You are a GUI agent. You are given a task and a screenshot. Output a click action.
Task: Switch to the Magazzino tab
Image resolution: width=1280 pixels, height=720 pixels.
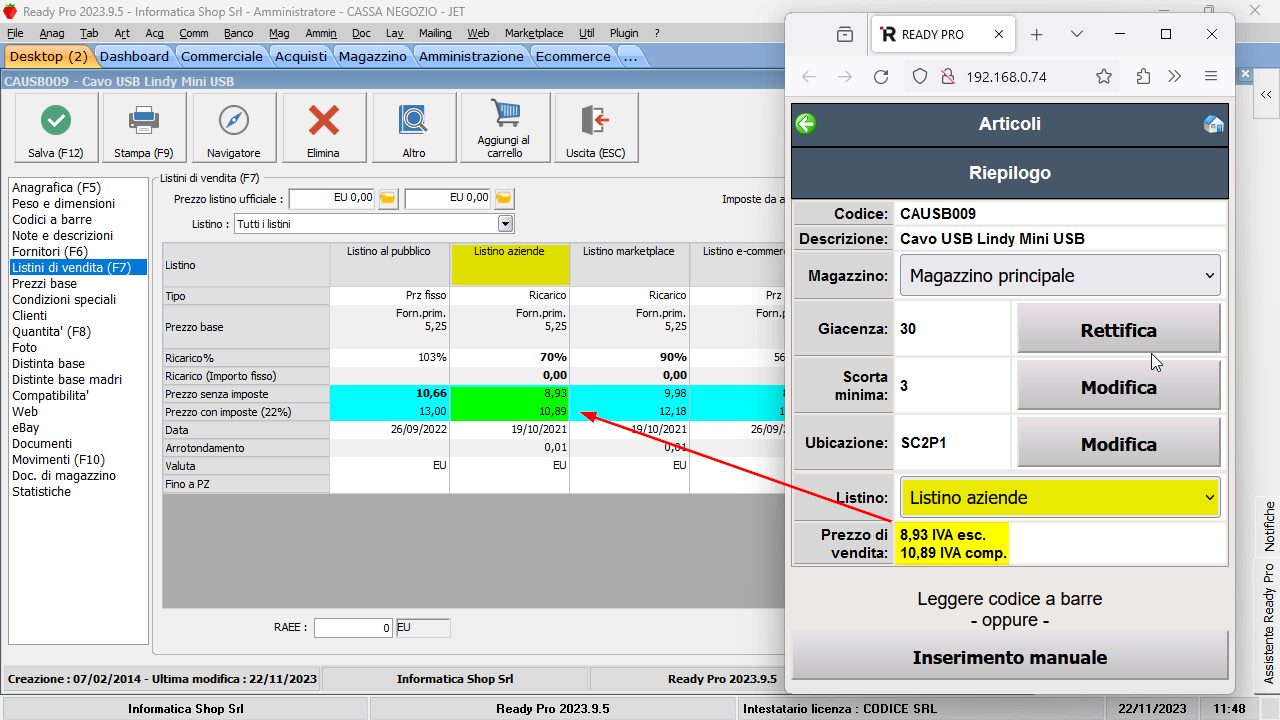click(x=372, y=56)
